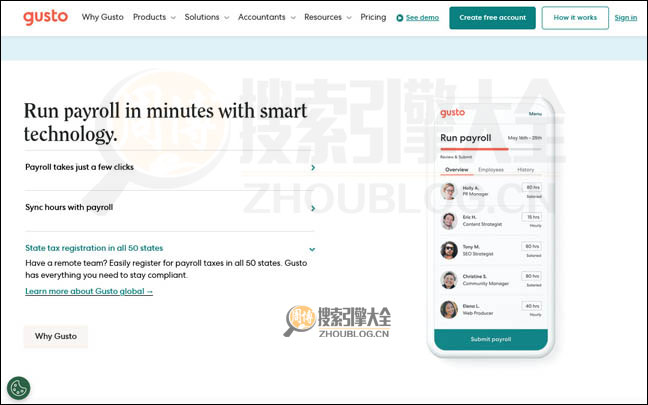This screenshot has height=405, width=648.
Task: Click Submit payroll button
Action: coord(491,339)
